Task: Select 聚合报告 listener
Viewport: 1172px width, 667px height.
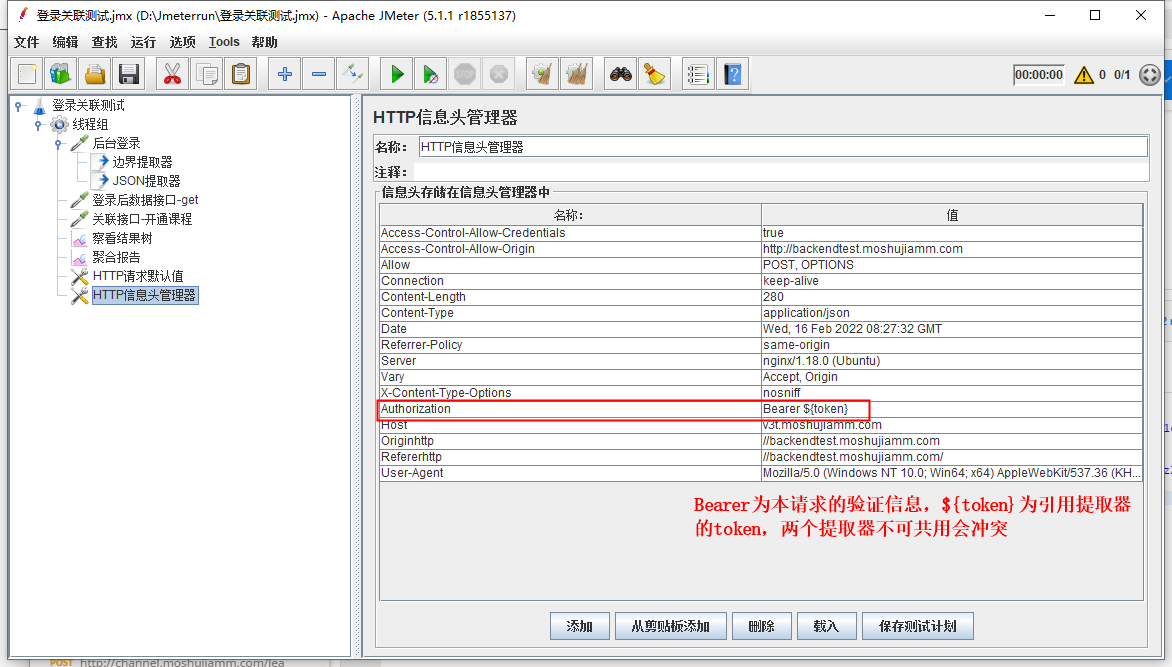Action: point(116,257)
